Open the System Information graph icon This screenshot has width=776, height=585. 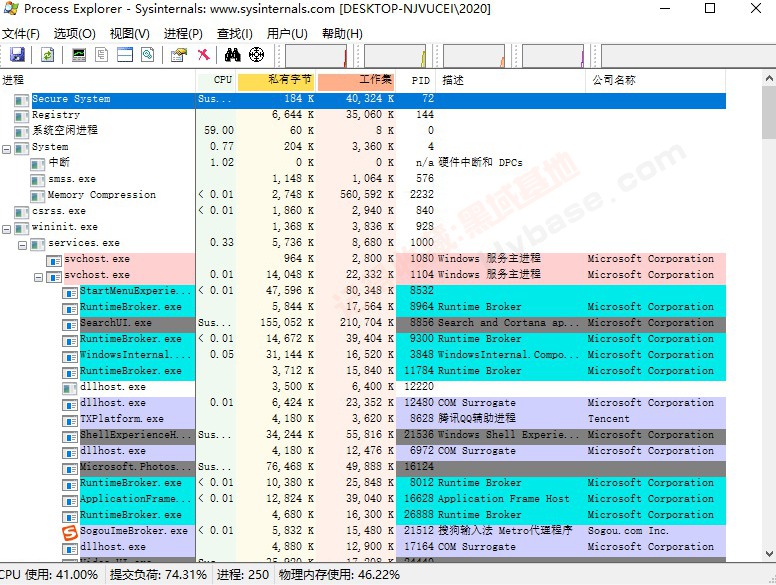pos(79,54)
